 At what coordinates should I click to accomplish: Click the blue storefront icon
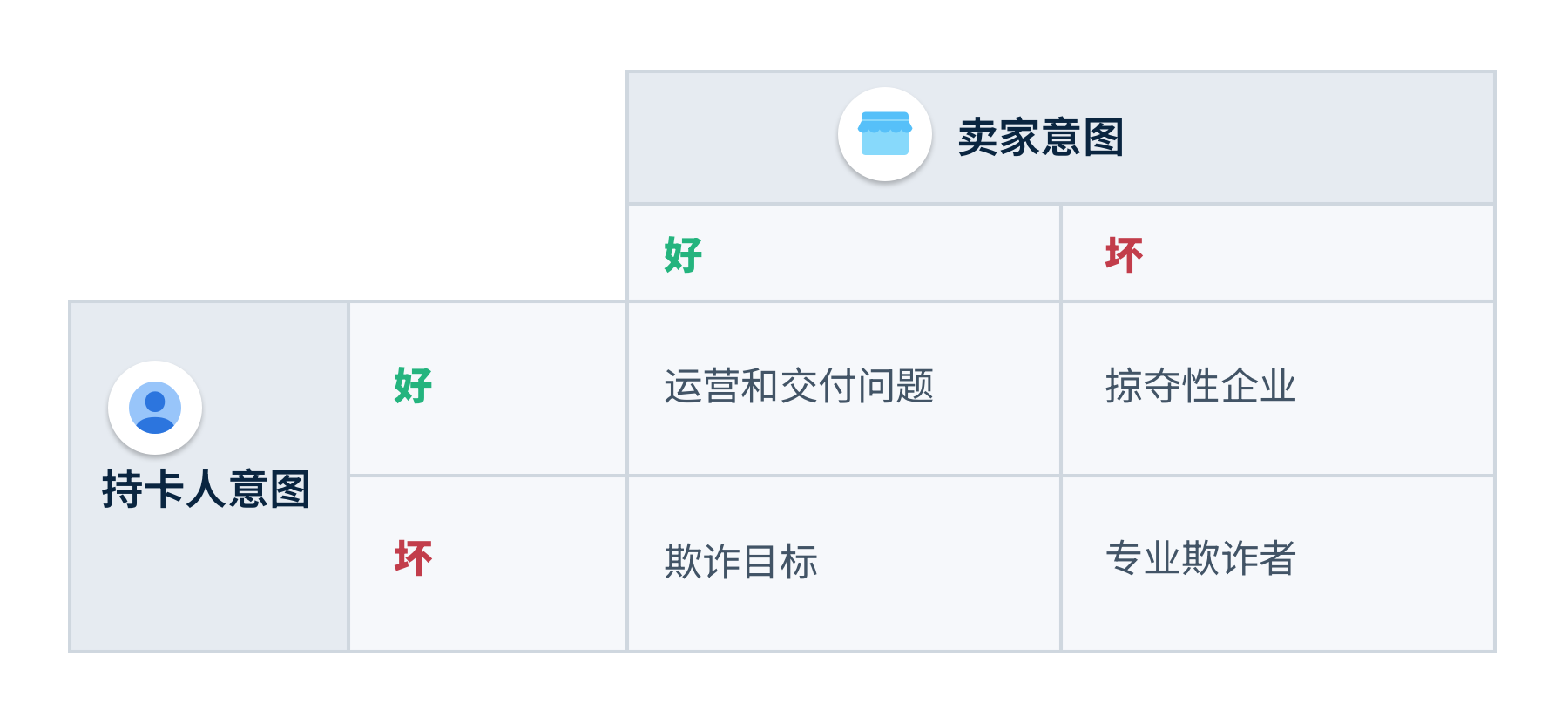tap(885, 133)
